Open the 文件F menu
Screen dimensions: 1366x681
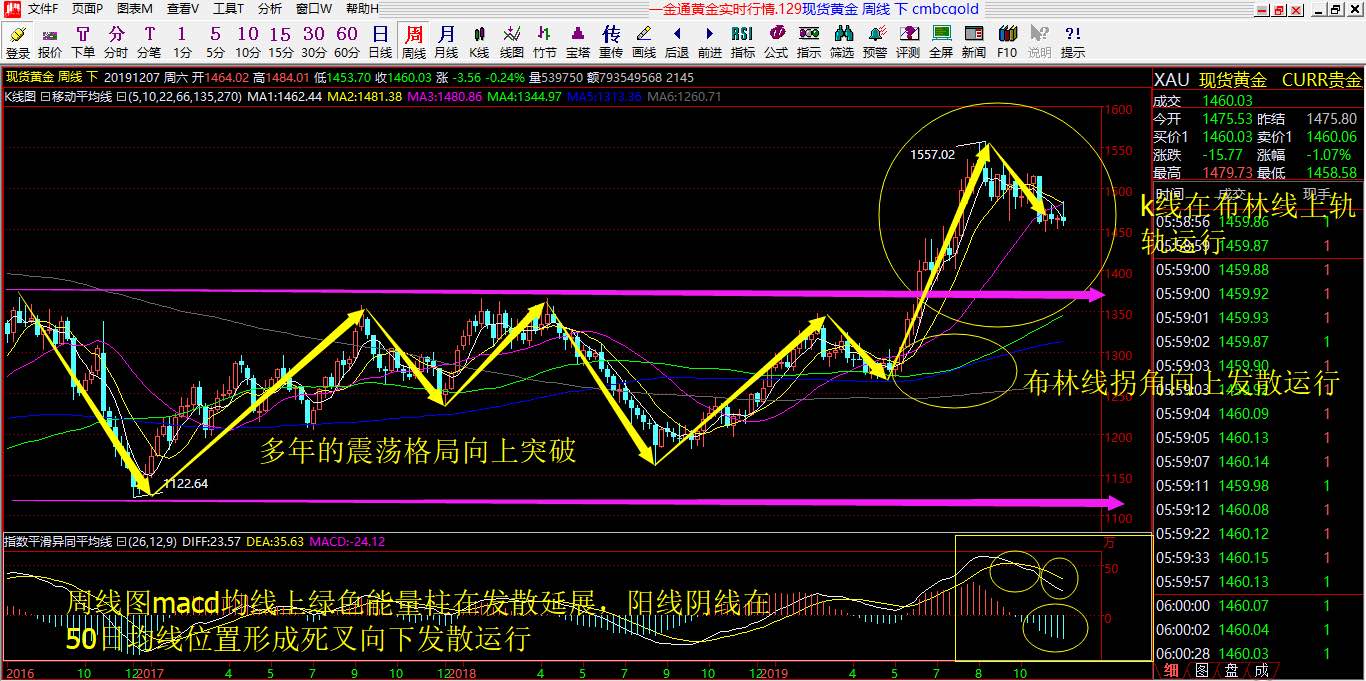tap(43, 9)
